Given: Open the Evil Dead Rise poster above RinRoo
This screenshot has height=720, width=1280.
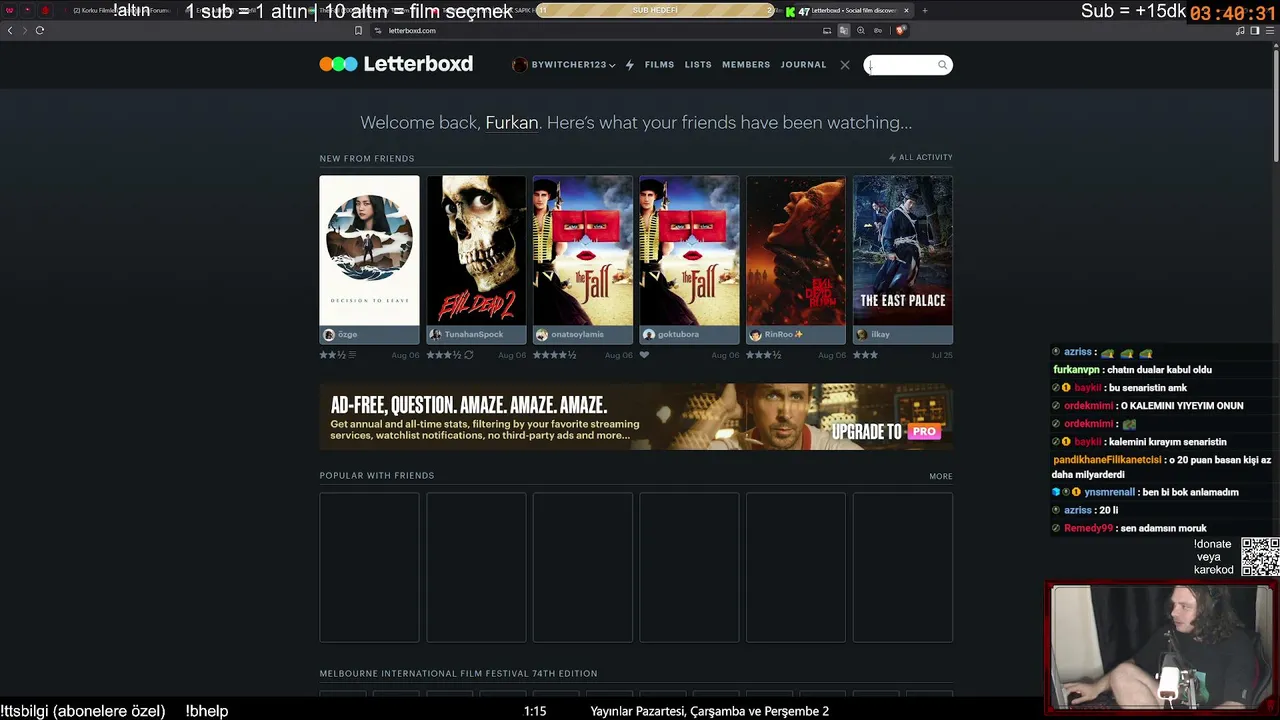Looking at the screenshot, I should 796,251.
